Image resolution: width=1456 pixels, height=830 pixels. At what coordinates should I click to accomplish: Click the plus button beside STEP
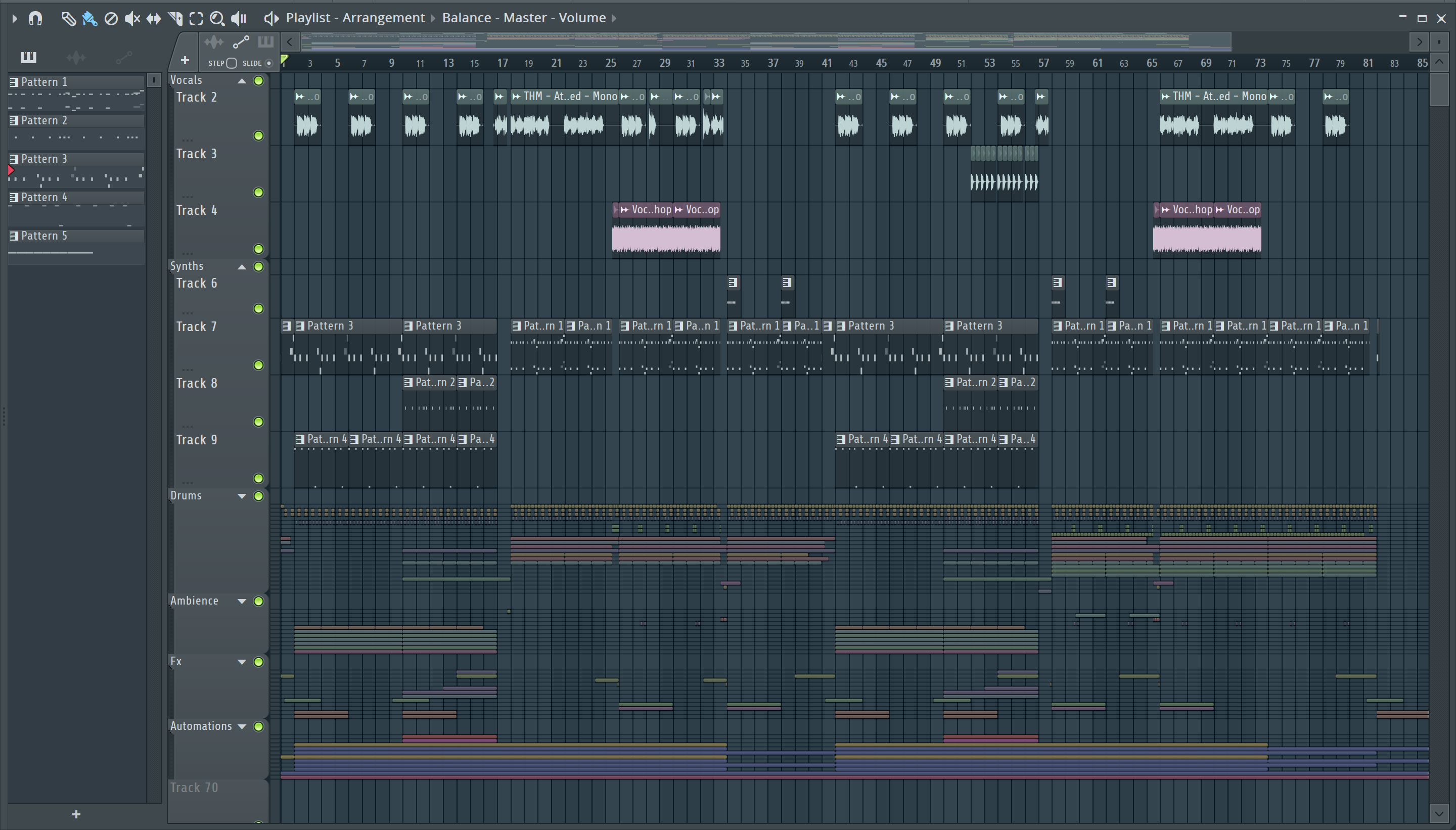(185, 61)
